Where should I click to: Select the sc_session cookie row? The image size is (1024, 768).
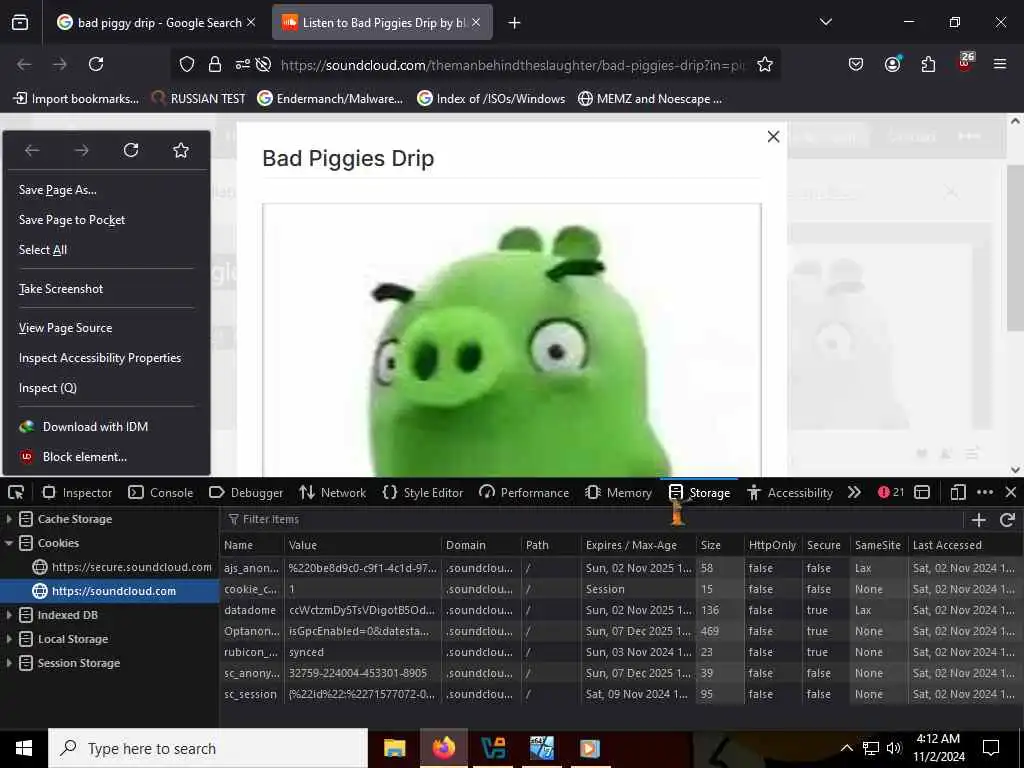(620, 694)
